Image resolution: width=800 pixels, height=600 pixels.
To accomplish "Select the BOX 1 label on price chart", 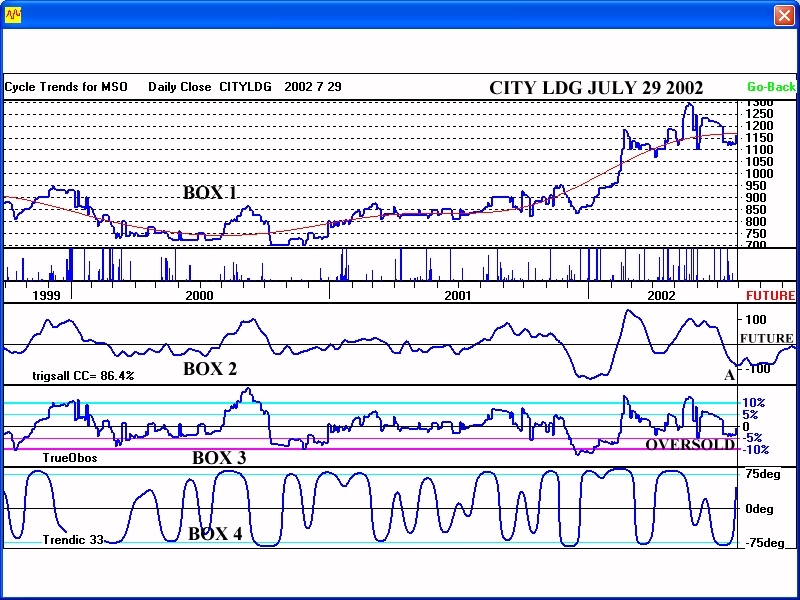I will (209, 193).
